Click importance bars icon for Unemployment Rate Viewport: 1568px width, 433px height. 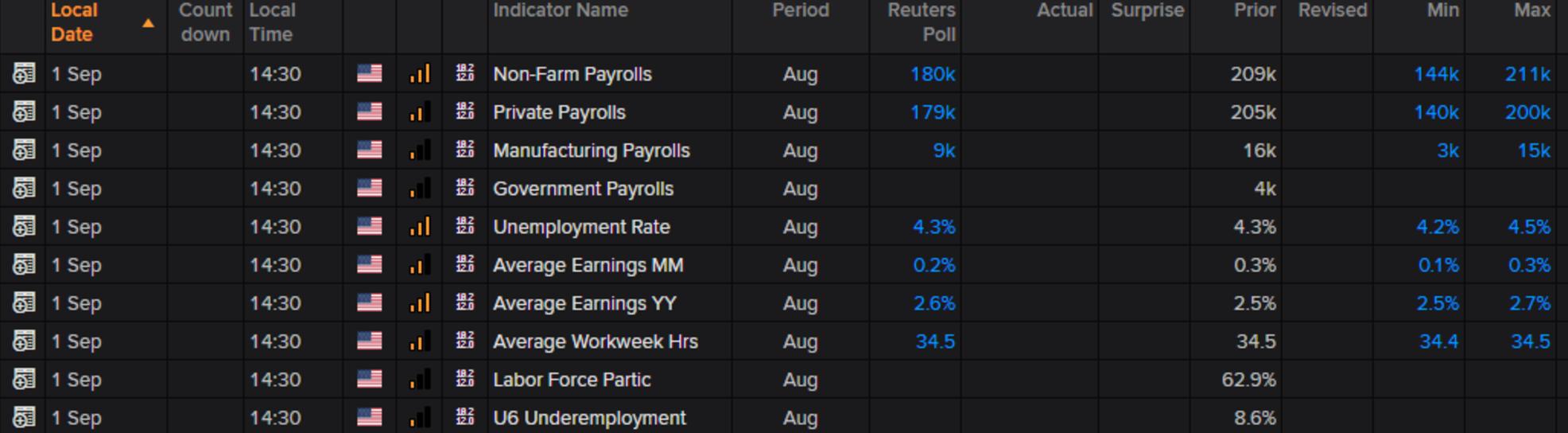(420, 226)
